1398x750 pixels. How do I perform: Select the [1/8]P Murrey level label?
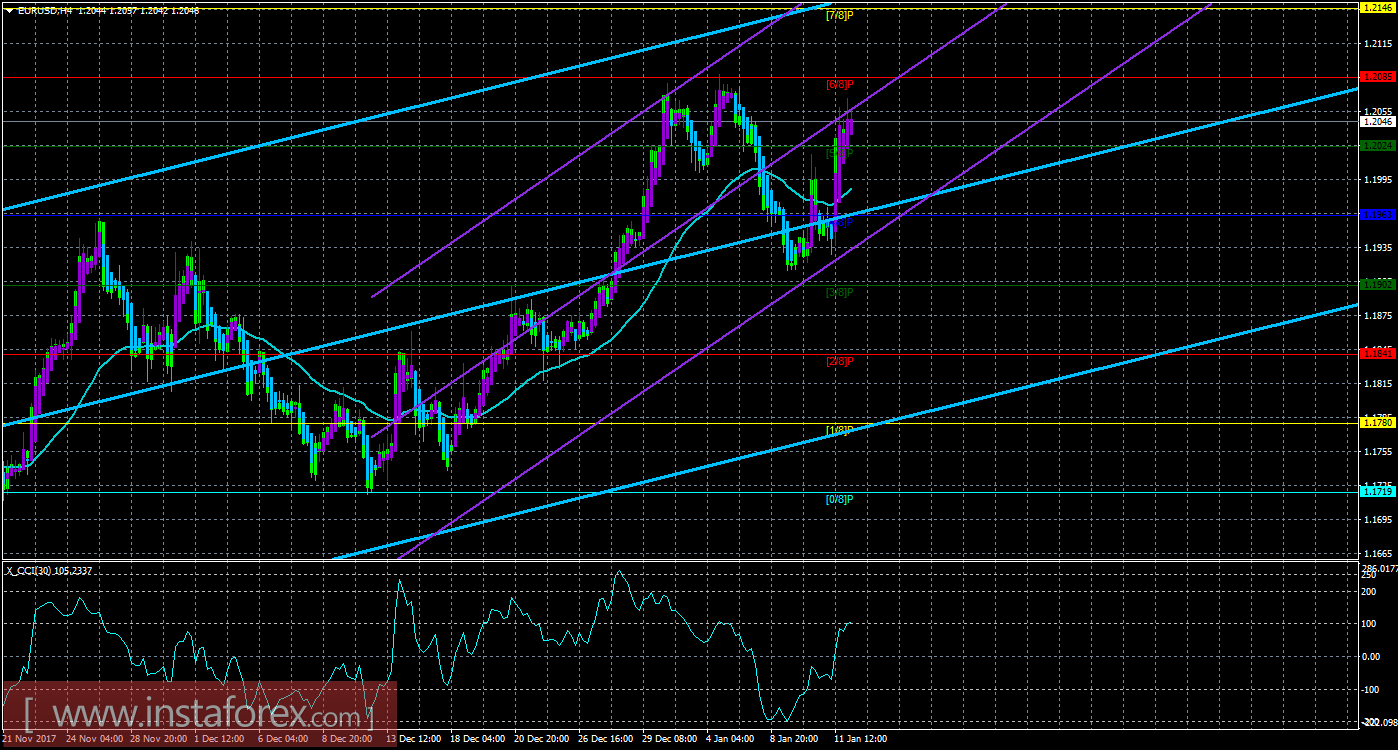point(839,430)
